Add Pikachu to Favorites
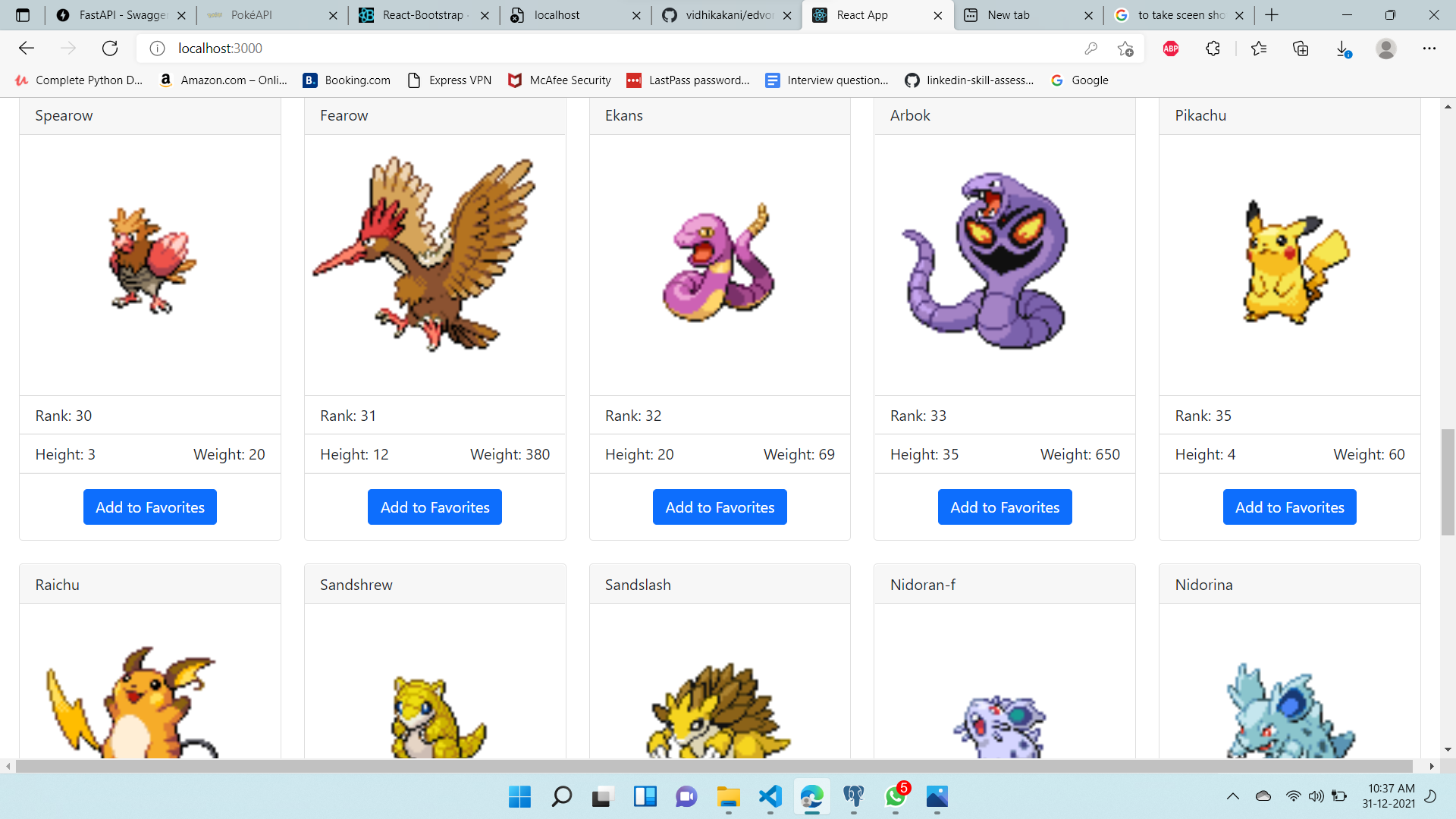The width and height of the screenshot is (1456, 819). tap(1289, 507)
